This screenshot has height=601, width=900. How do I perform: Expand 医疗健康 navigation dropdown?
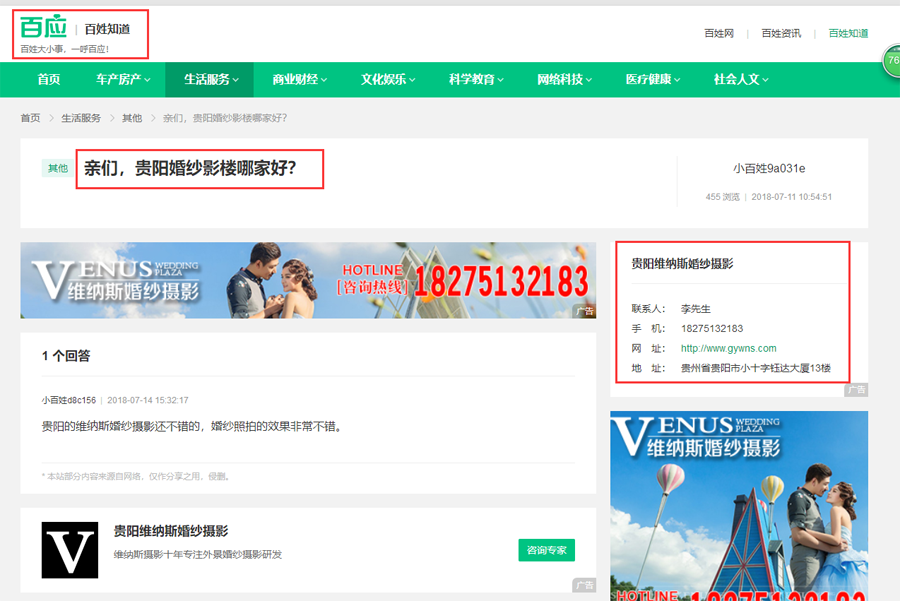point(653,79)
